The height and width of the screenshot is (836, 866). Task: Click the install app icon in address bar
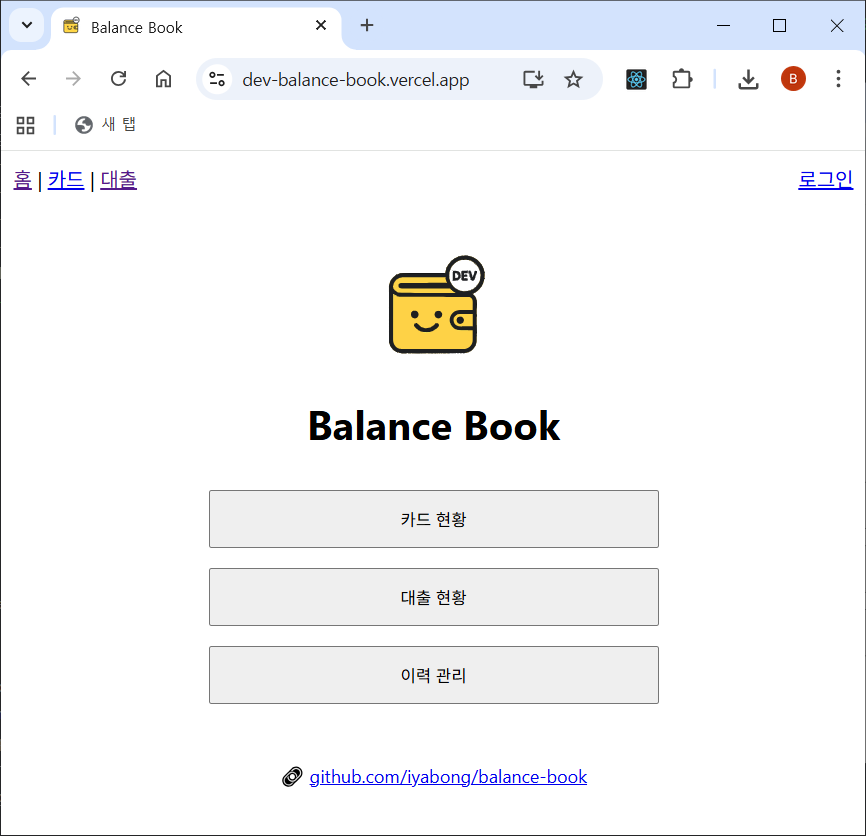(x=533, y=79)
